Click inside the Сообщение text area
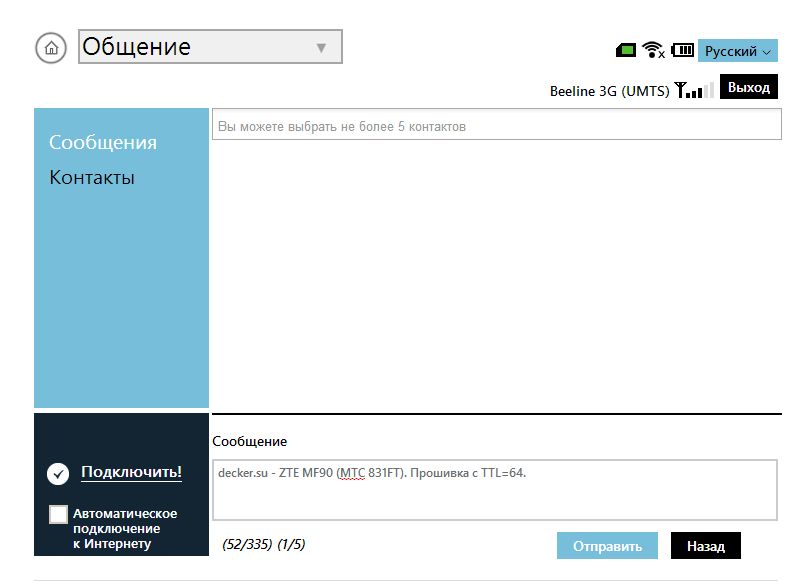 point(494,490)
